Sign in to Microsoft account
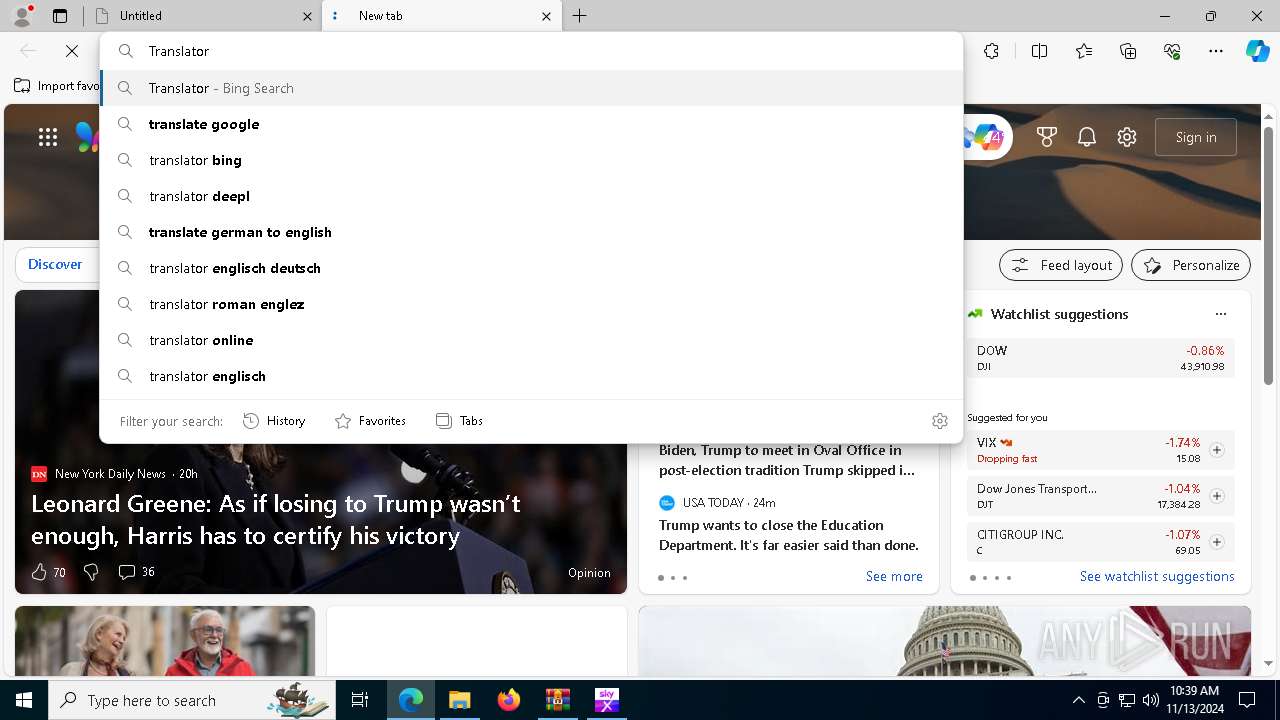 pyautogui.click(x=1196, y=138)
